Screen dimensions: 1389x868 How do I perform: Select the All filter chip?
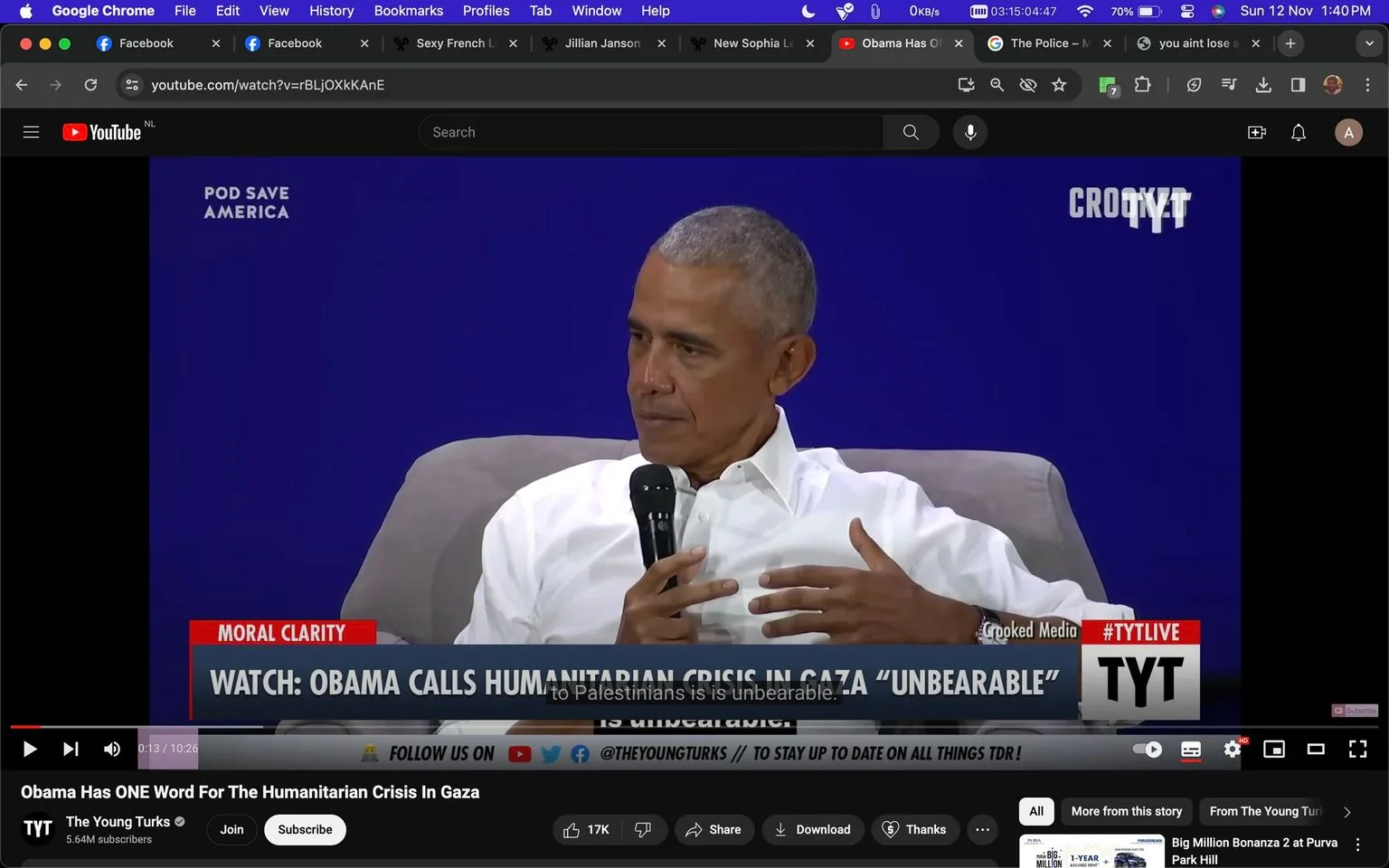click(1036, 811)
